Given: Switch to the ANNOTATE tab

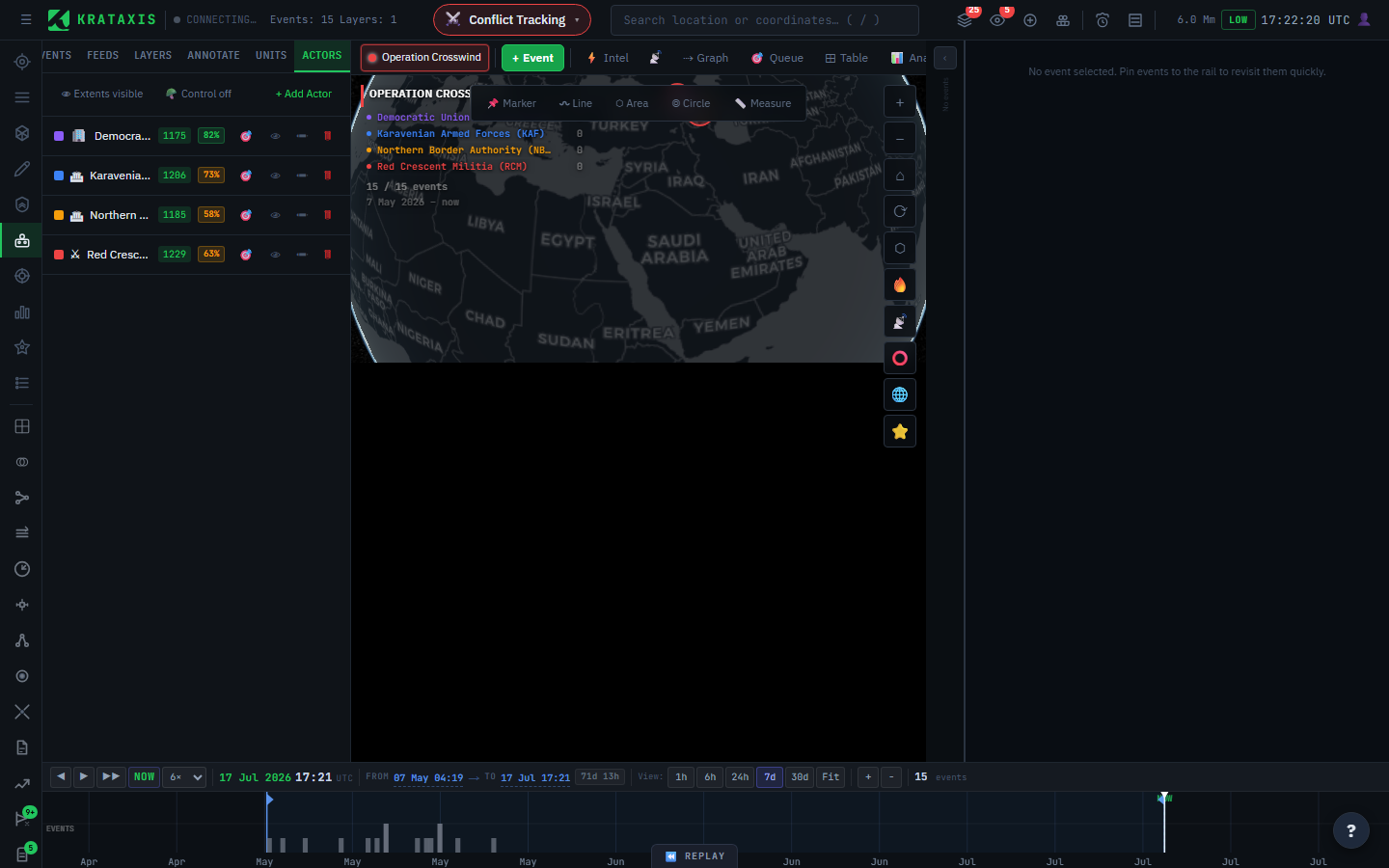Looking at the screenshot, I should [213, 56].
